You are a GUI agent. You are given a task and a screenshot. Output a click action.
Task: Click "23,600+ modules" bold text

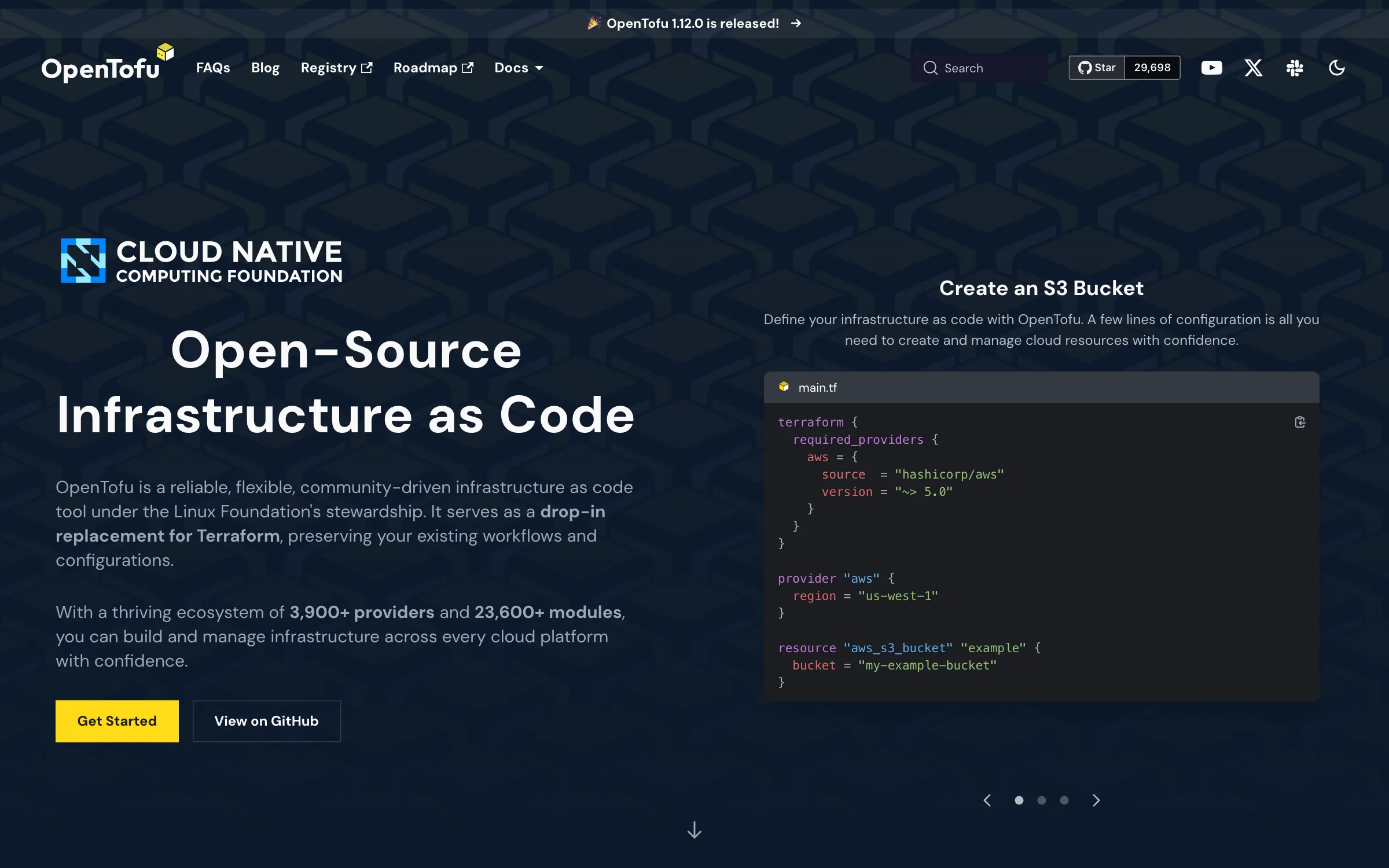(x=547, y=612)
